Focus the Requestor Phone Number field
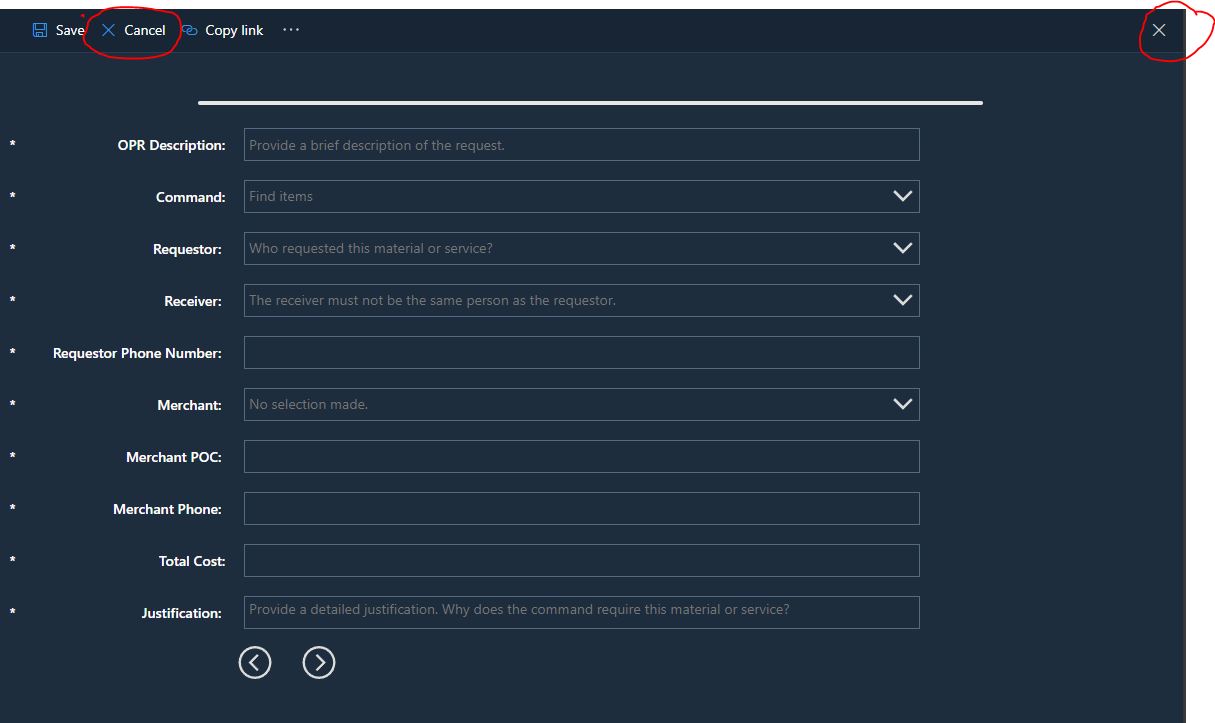 coord(582,352)
